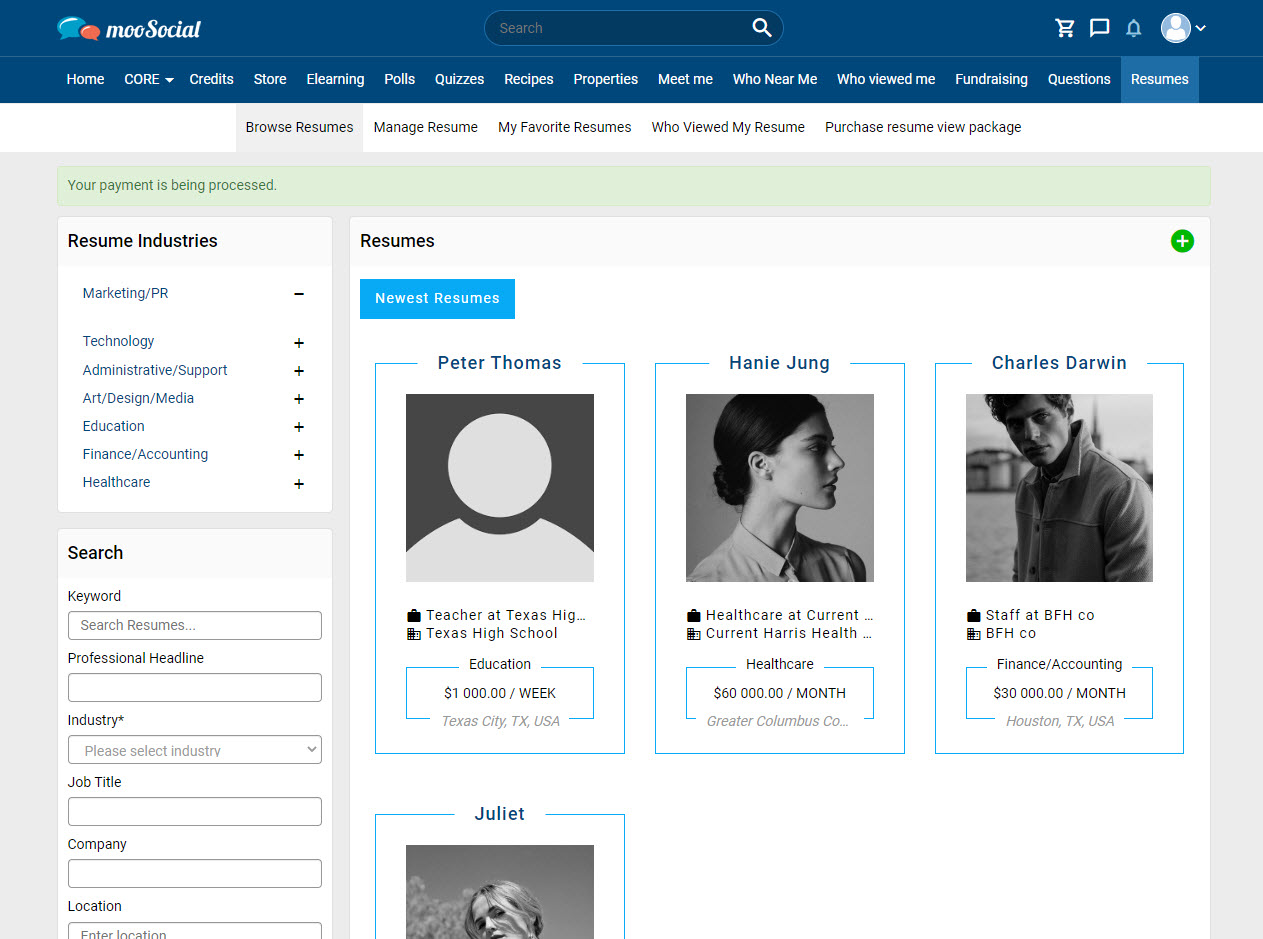This screenshot has width=1263, height=939.
Task: Open Charles Darwin resume name link
Action: [1059, 363]
